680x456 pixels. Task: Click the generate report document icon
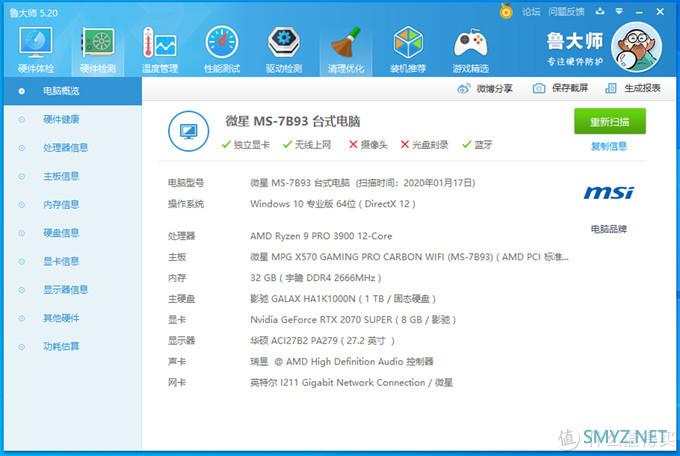pos(611,88)
